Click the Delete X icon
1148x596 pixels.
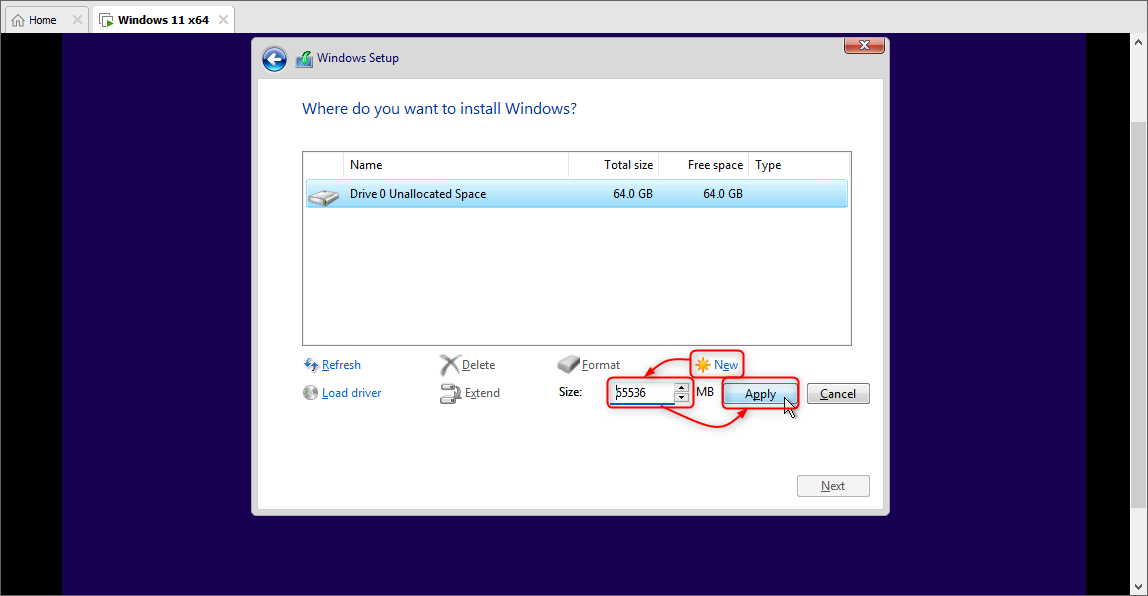(x=450, y=365)
